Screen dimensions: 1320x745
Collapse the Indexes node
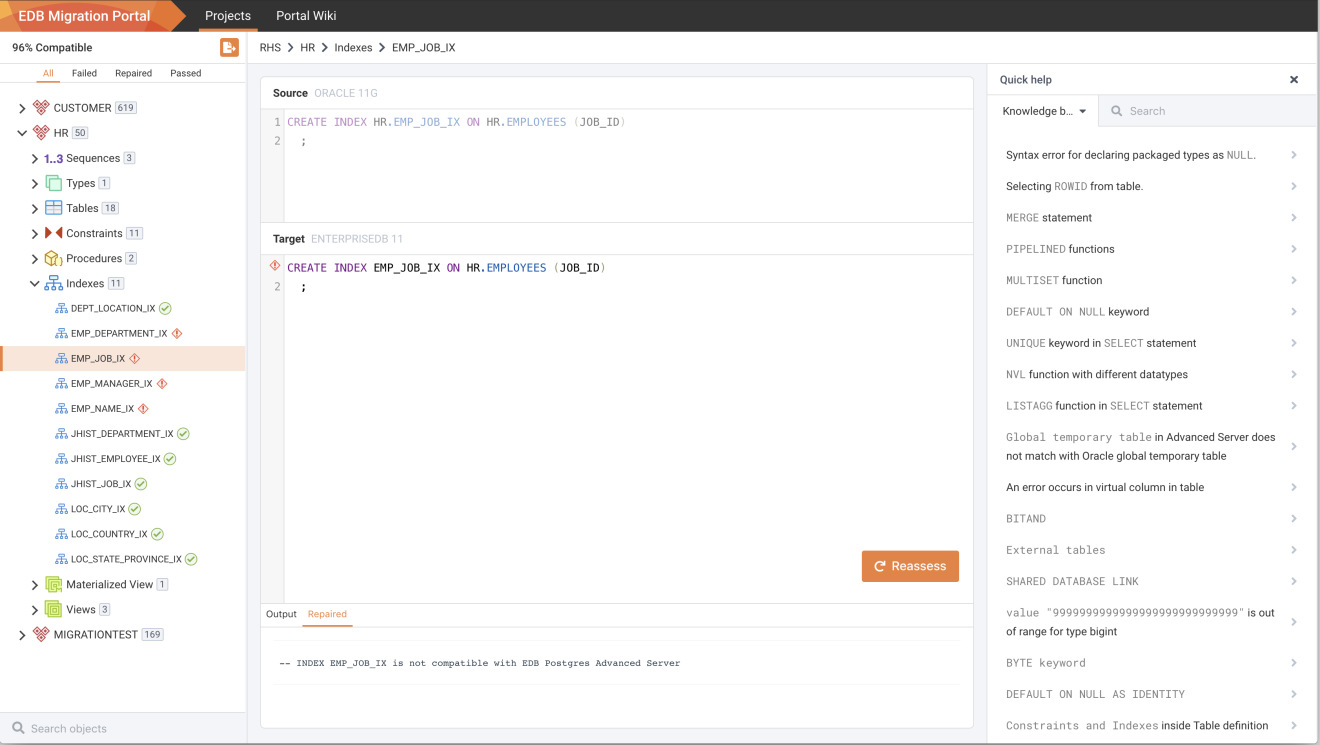(35, 284)
